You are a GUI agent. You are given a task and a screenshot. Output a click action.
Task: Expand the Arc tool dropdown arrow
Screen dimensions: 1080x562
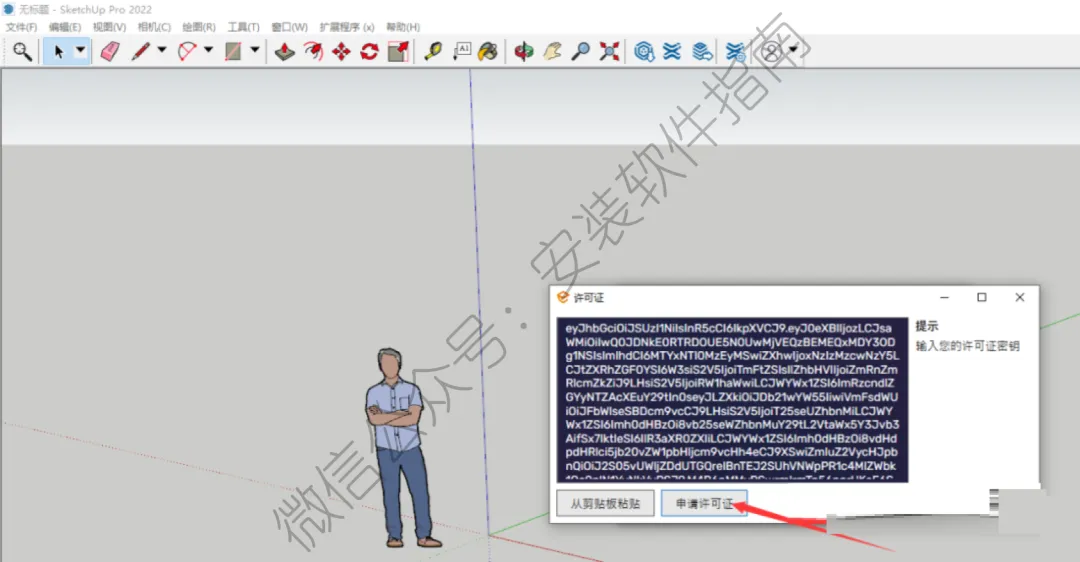[208, 50]
